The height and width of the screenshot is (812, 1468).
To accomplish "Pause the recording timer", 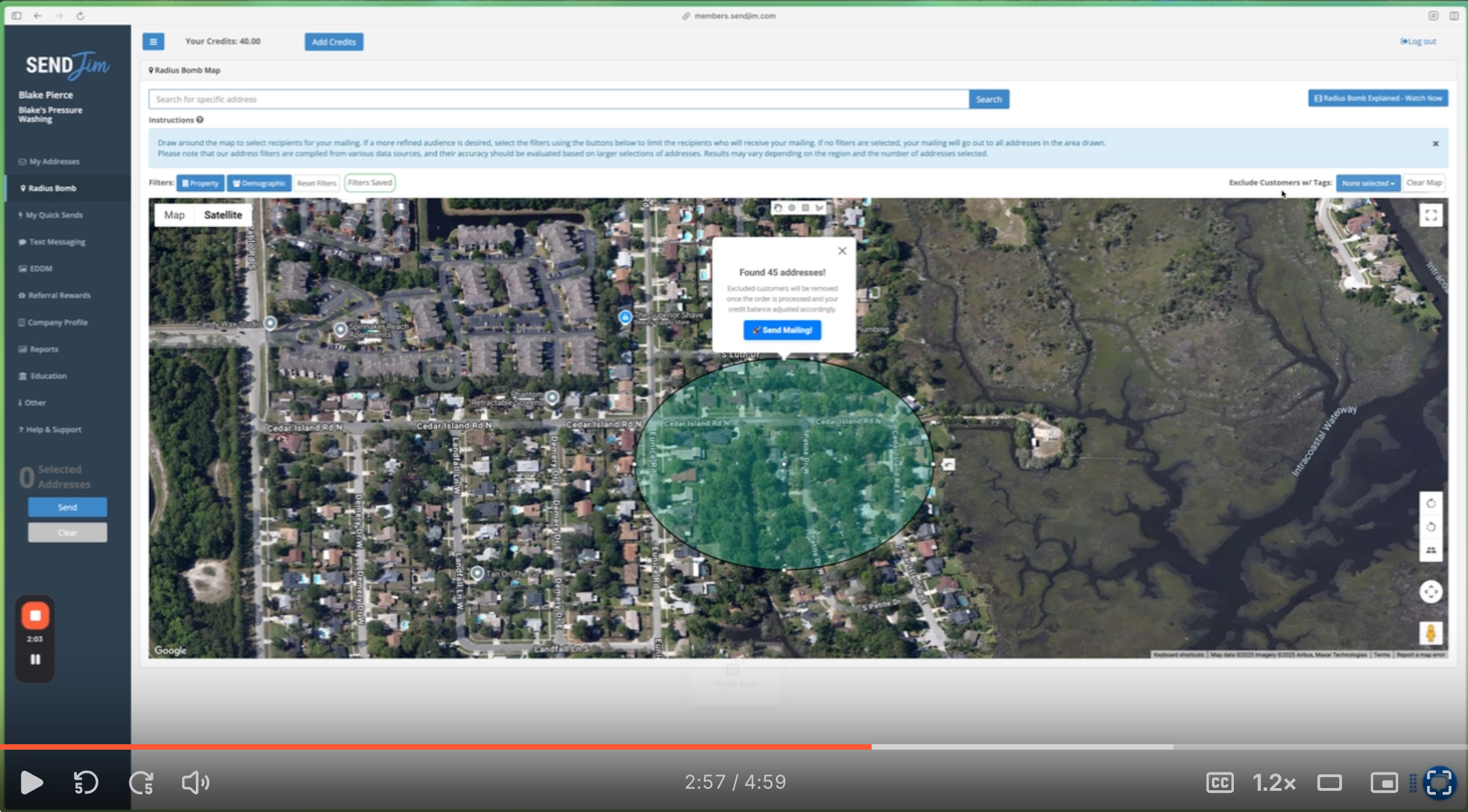I will 35,659.
